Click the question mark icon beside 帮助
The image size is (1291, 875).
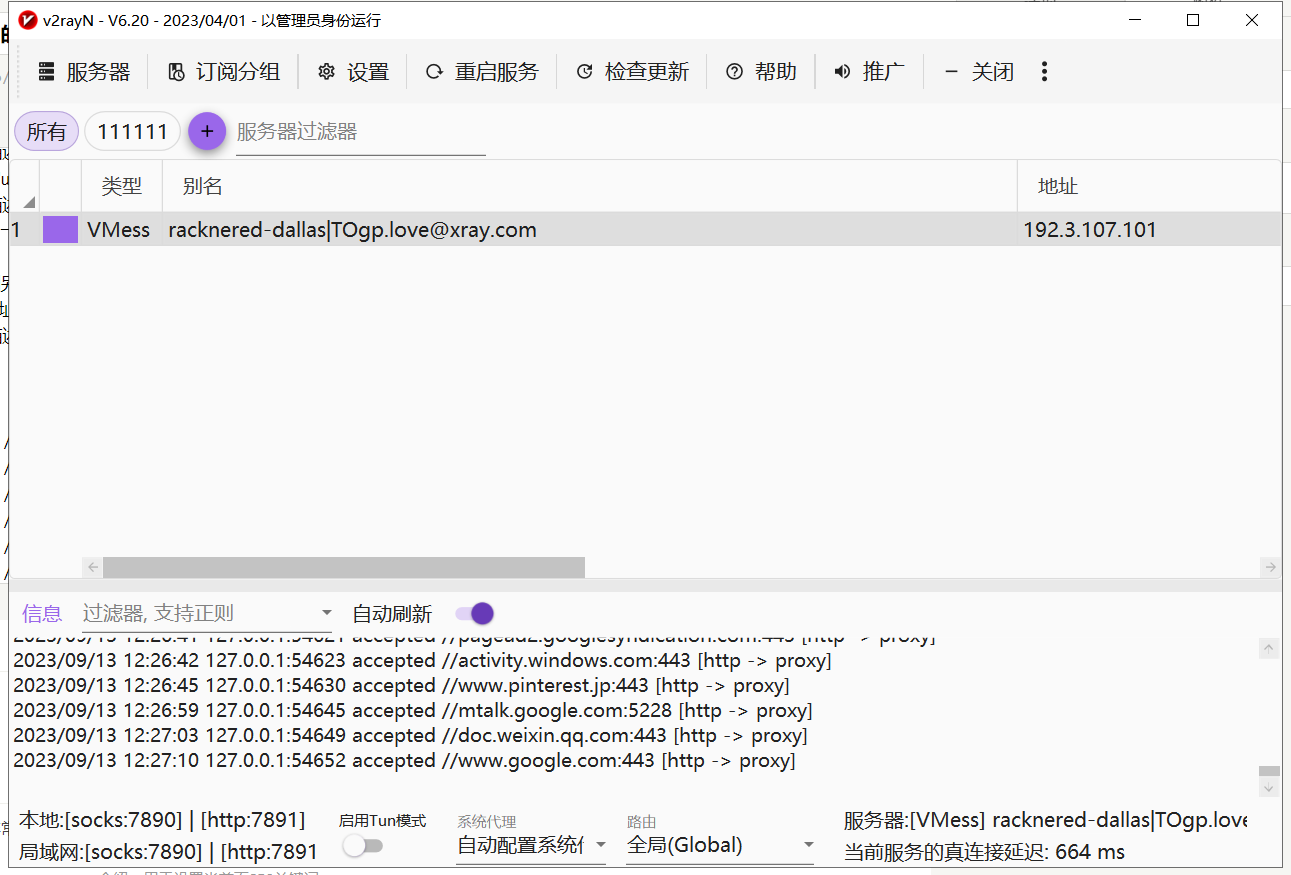pyautogui.click(x=734, y=72)
